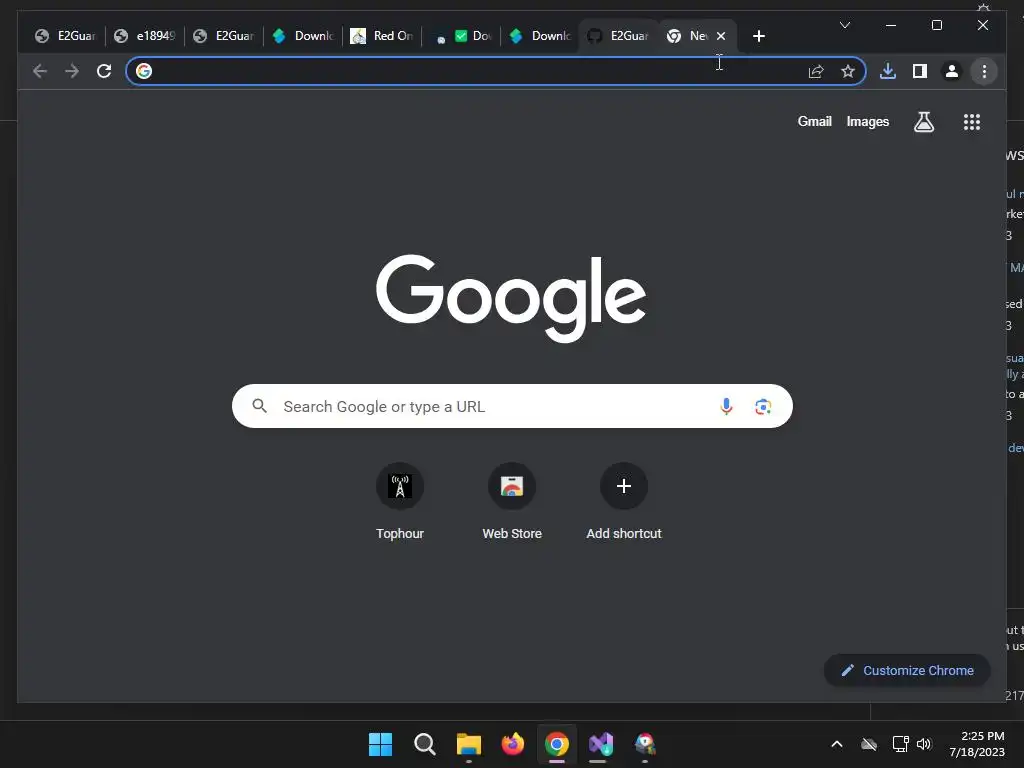1024x768 pixels.
Task: Open the network status tray icon
Action: pos(901,744)
